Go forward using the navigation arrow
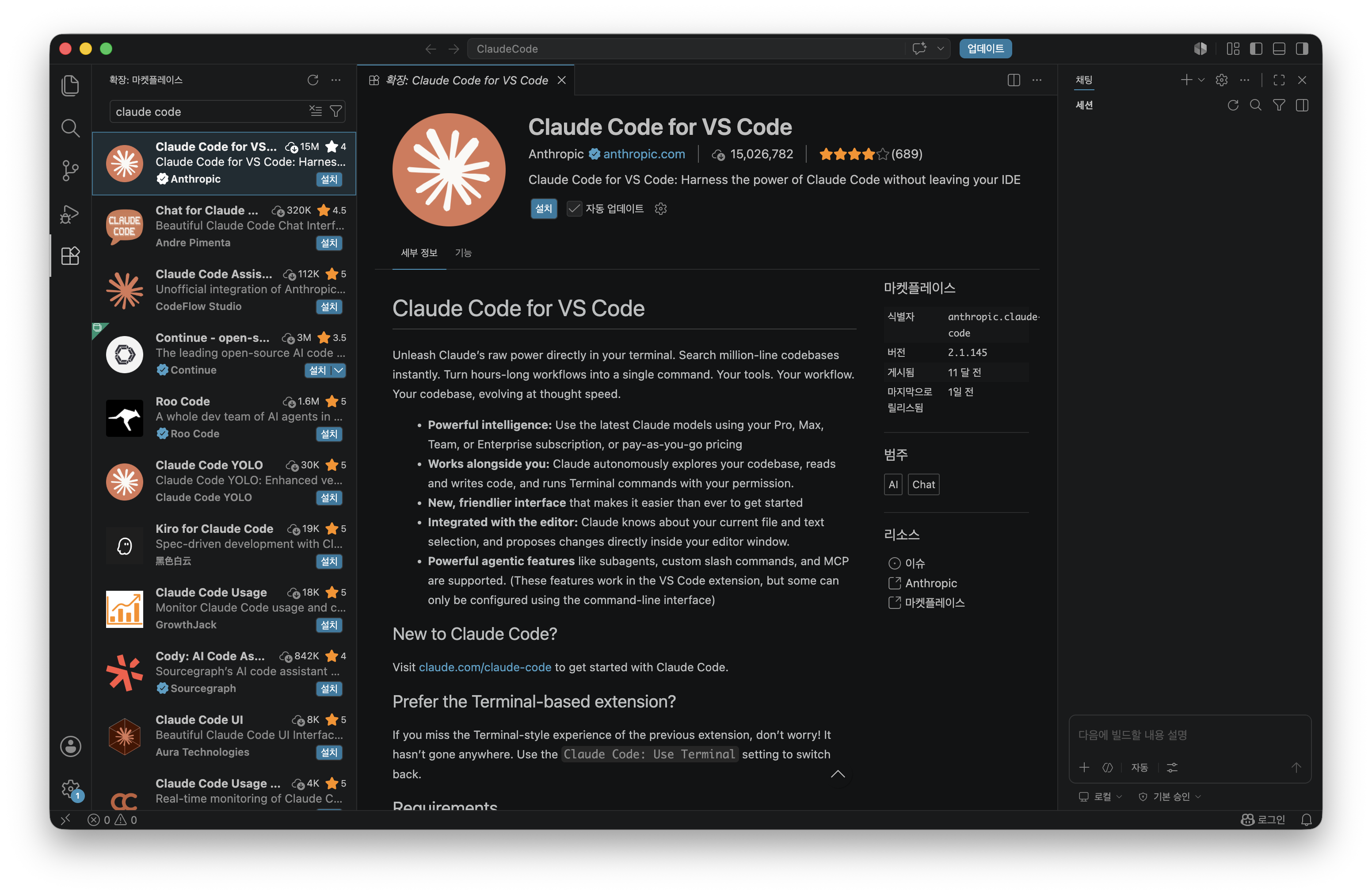 [454, 49]
